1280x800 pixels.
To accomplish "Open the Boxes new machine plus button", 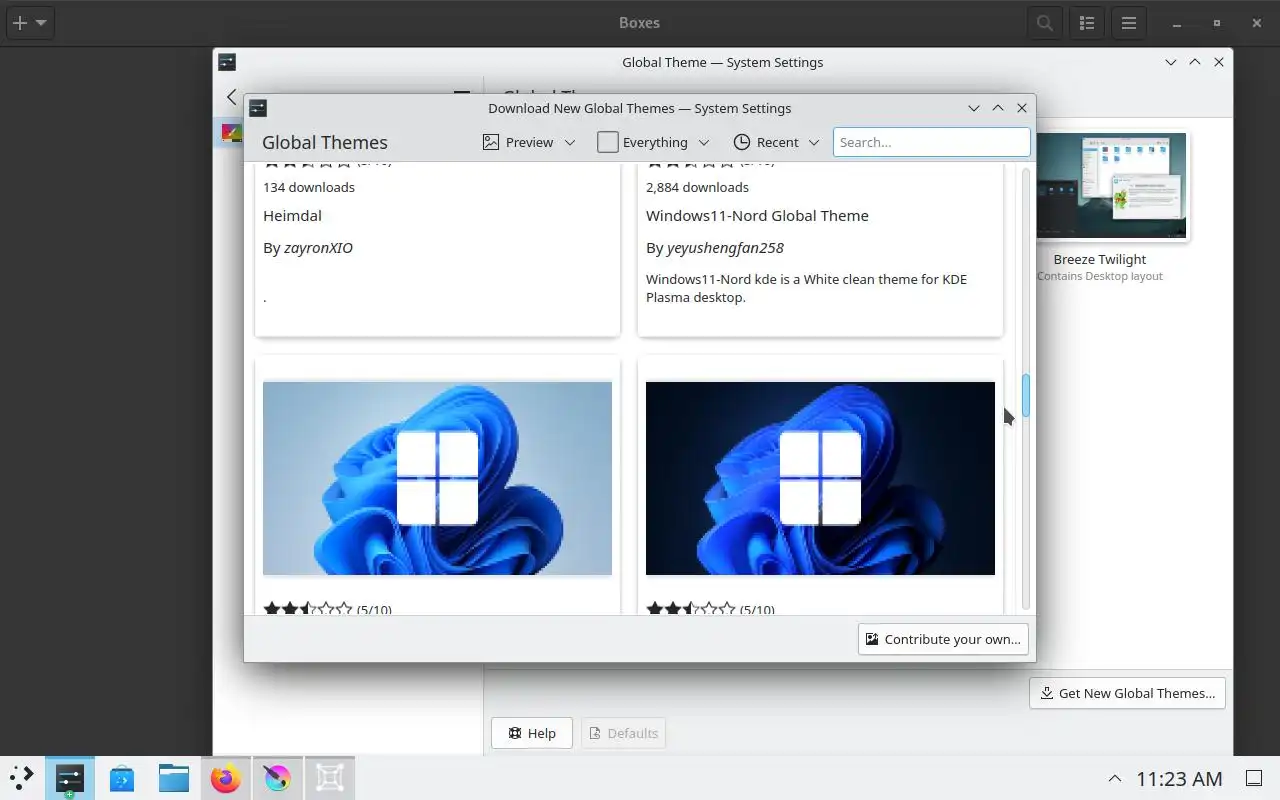I will (29, 22).
